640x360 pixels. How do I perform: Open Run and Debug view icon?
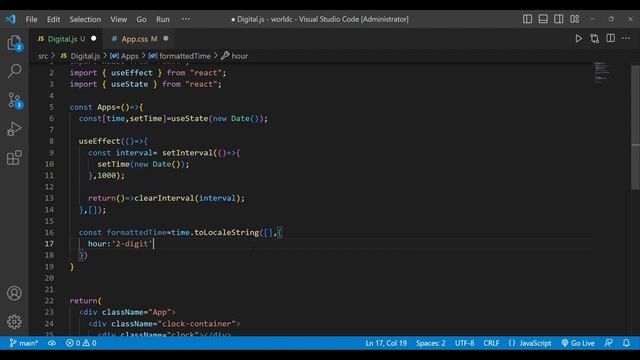pyautogui.click(x=14, y=129)
